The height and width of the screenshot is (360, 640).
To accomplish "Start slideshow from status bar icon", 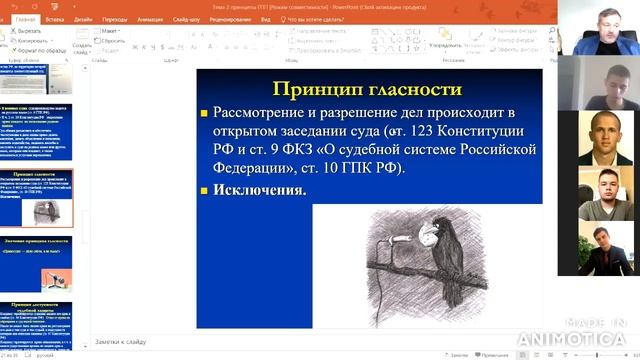I will click(565, 355).
